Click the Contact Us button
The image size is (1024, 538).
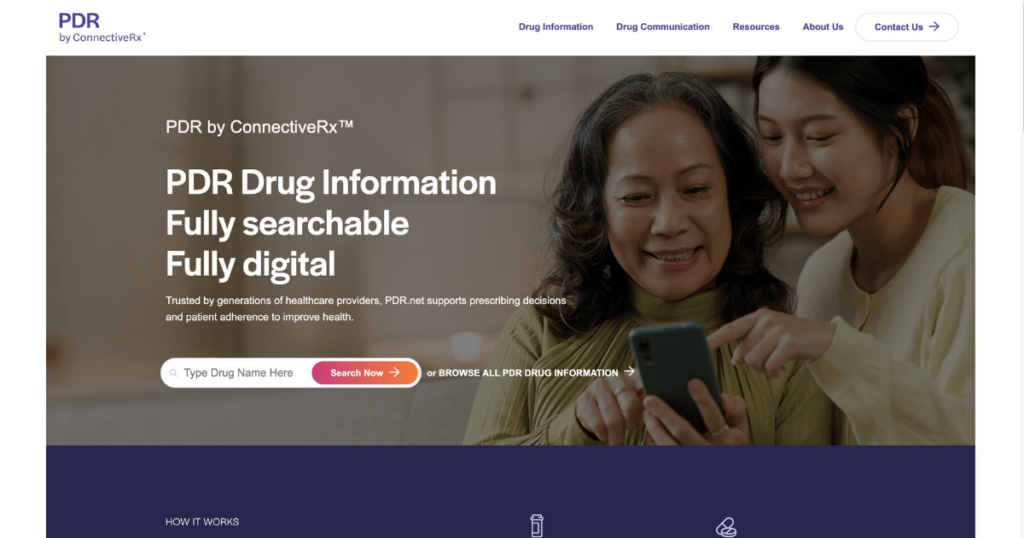point(906,27)
